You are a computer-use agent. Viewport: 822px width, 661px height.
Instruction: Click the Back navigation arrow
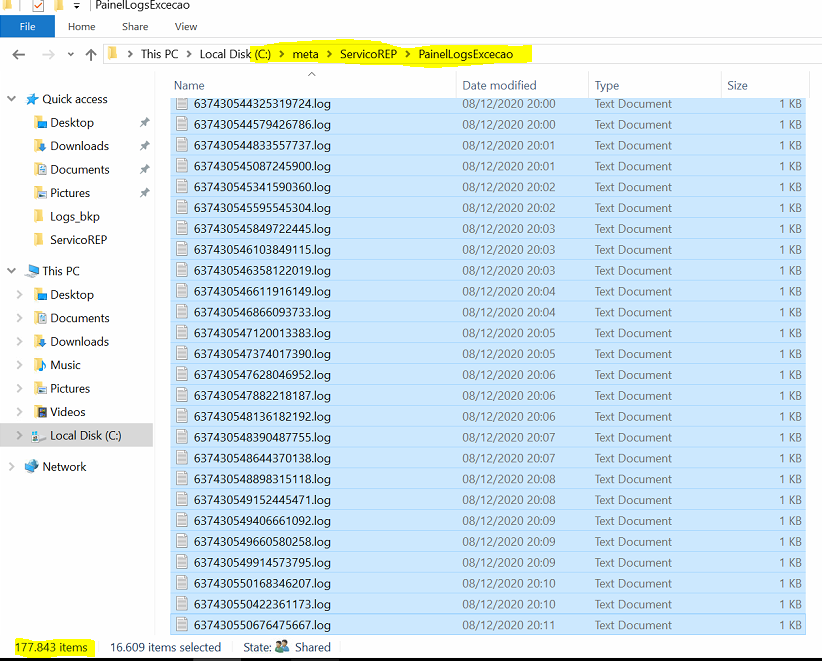[x=19, y=54]
